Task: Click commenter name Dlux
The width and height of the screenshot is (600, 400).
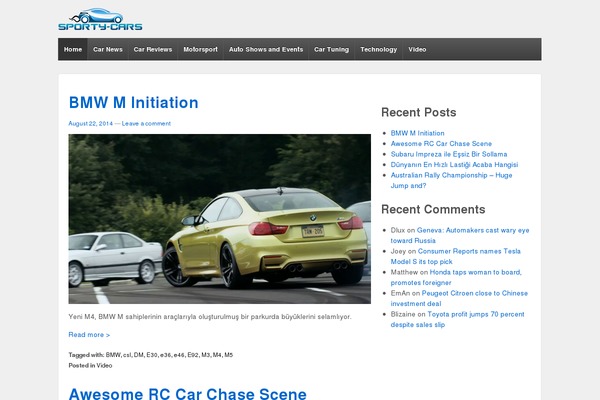Action: 398,230
